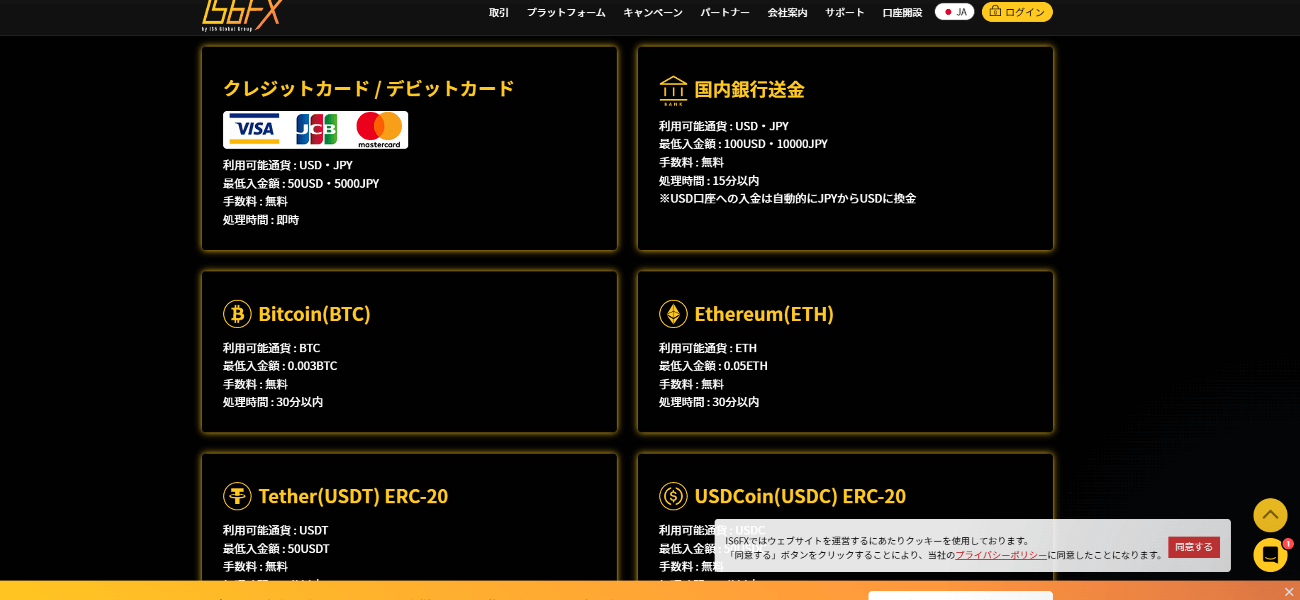Click text 利用可能通貨 : BTC

click(272, 348)
